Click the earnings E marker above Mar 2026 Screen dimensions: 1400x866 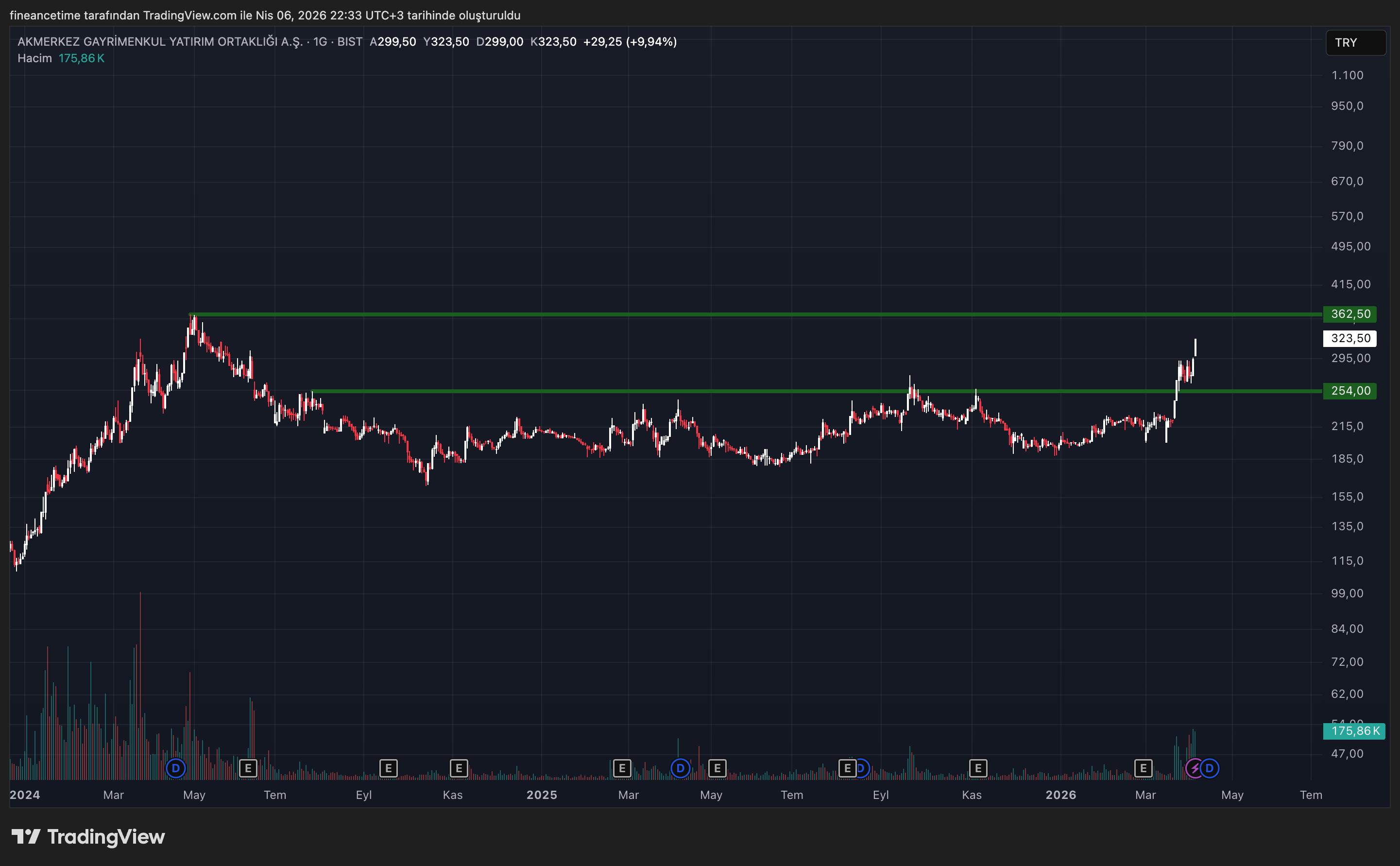click(x=1143, y=768)
